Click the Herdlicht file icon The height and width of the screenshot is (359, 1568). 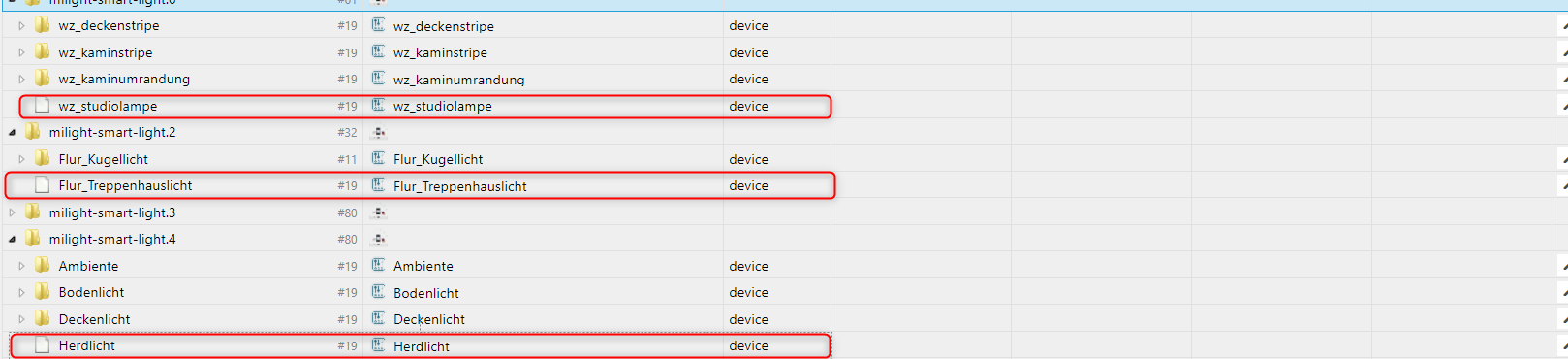(42, 344)
